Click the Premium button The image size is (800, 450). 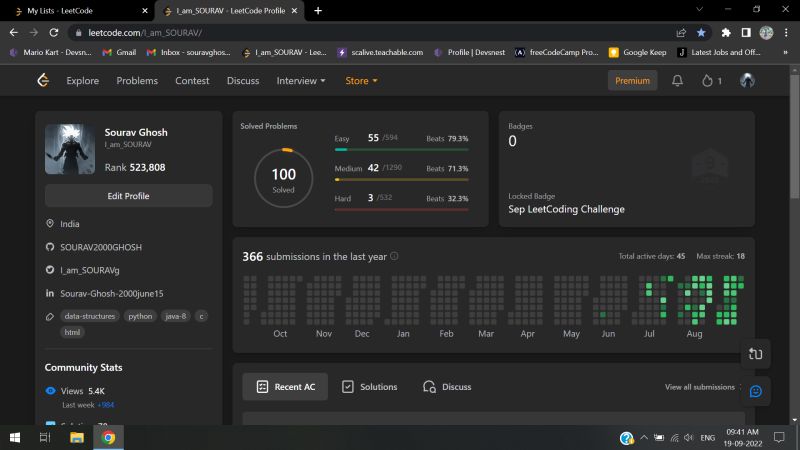point(632,81)
